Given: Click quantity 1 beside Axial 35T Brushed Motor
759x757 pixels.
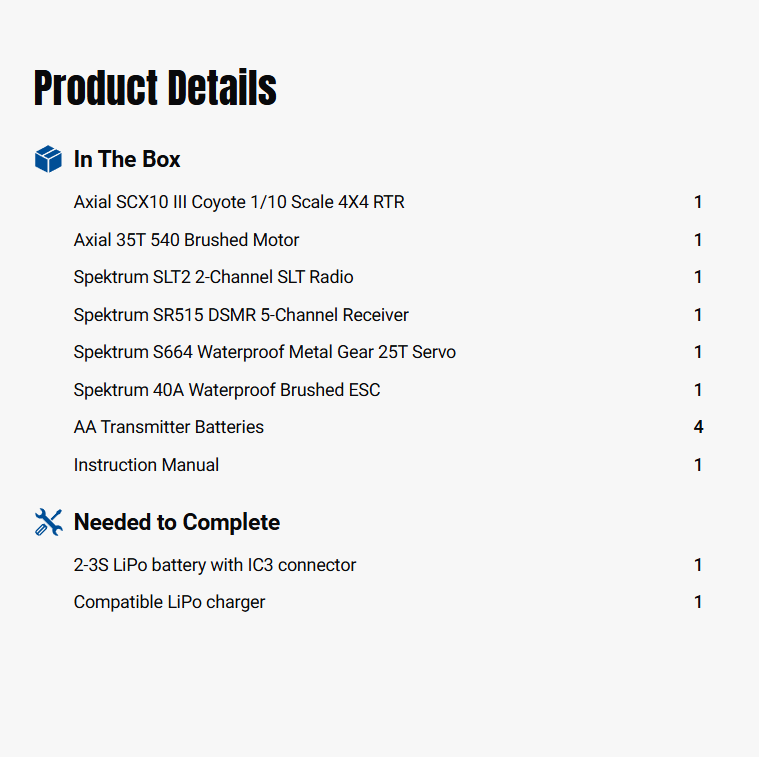Looking at the screenshot, I should (x=698, y=240).
